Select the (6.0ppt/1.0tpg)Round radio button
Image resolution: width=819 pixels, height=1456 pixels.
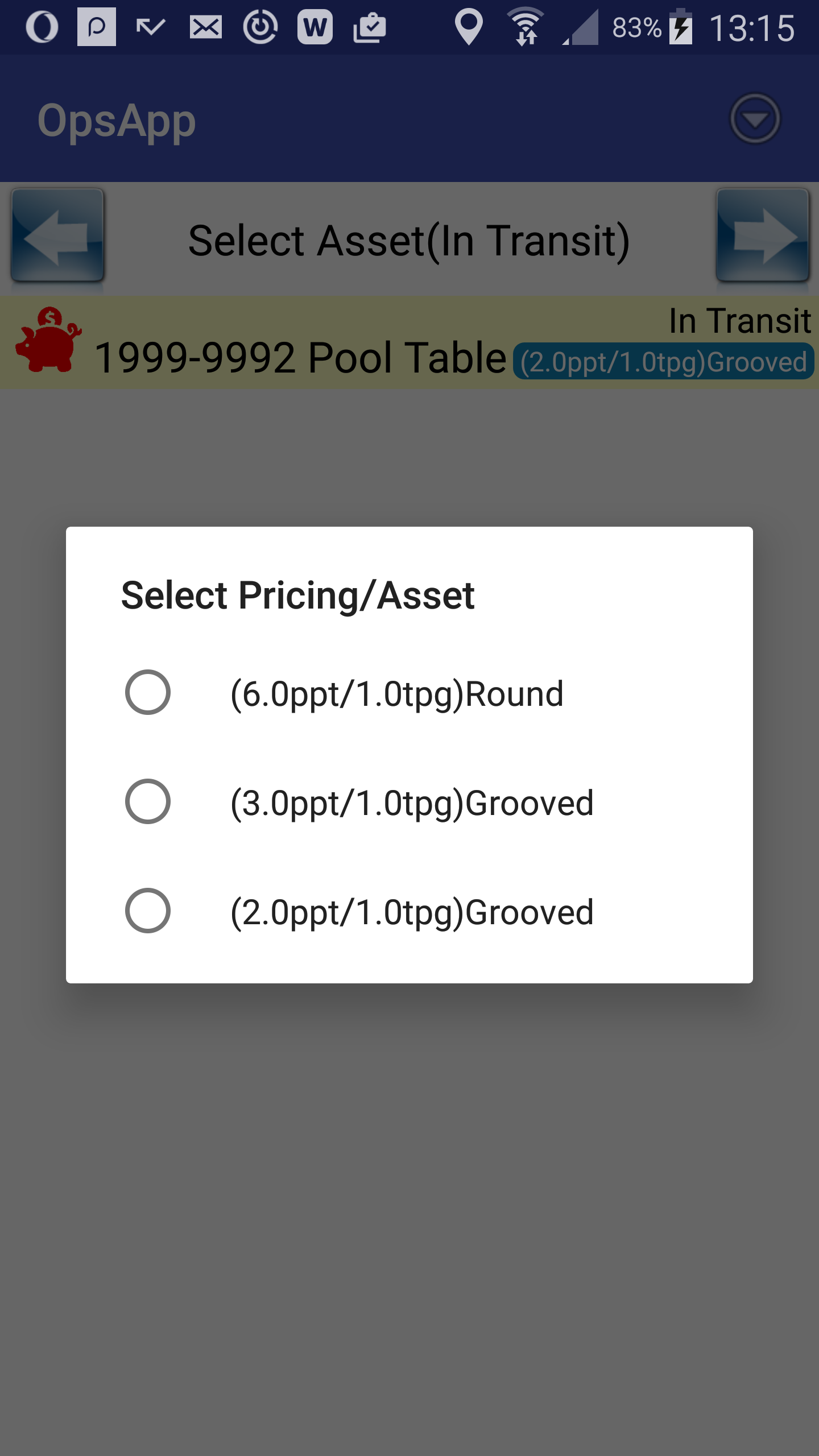[x=148, y=692]
